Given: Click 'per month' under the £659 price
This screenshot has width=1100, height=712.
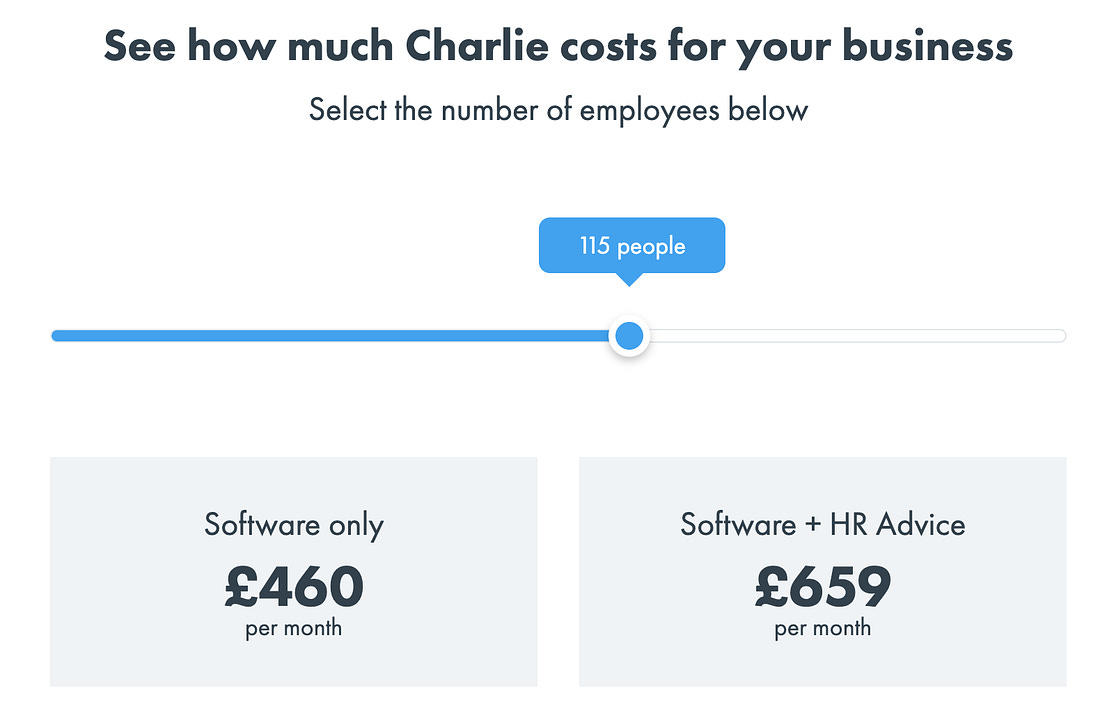Looking at the screenshot, I should coord(823,628).
